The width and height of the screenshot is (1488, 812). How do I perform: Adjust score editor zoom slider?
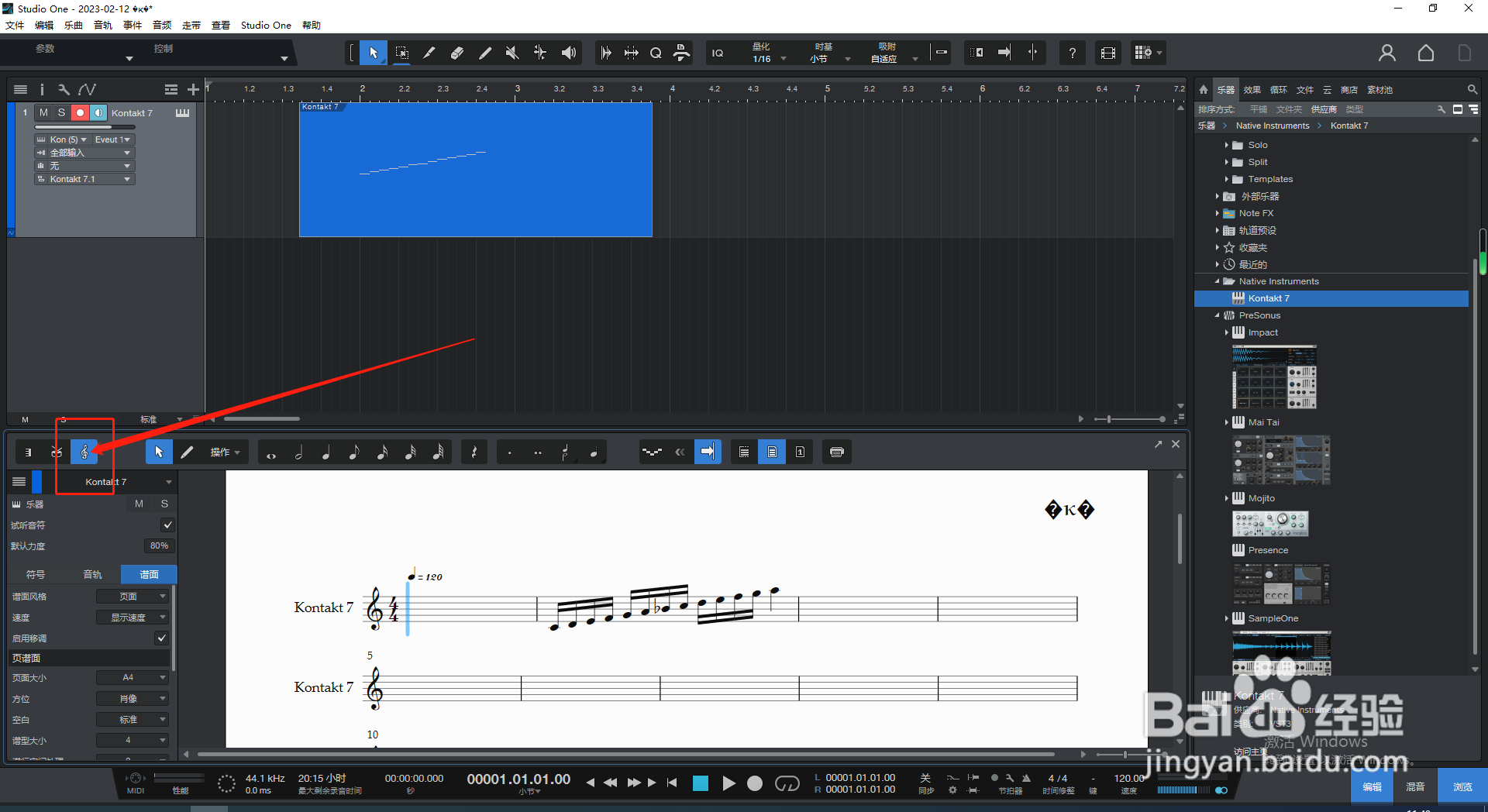1125,754
